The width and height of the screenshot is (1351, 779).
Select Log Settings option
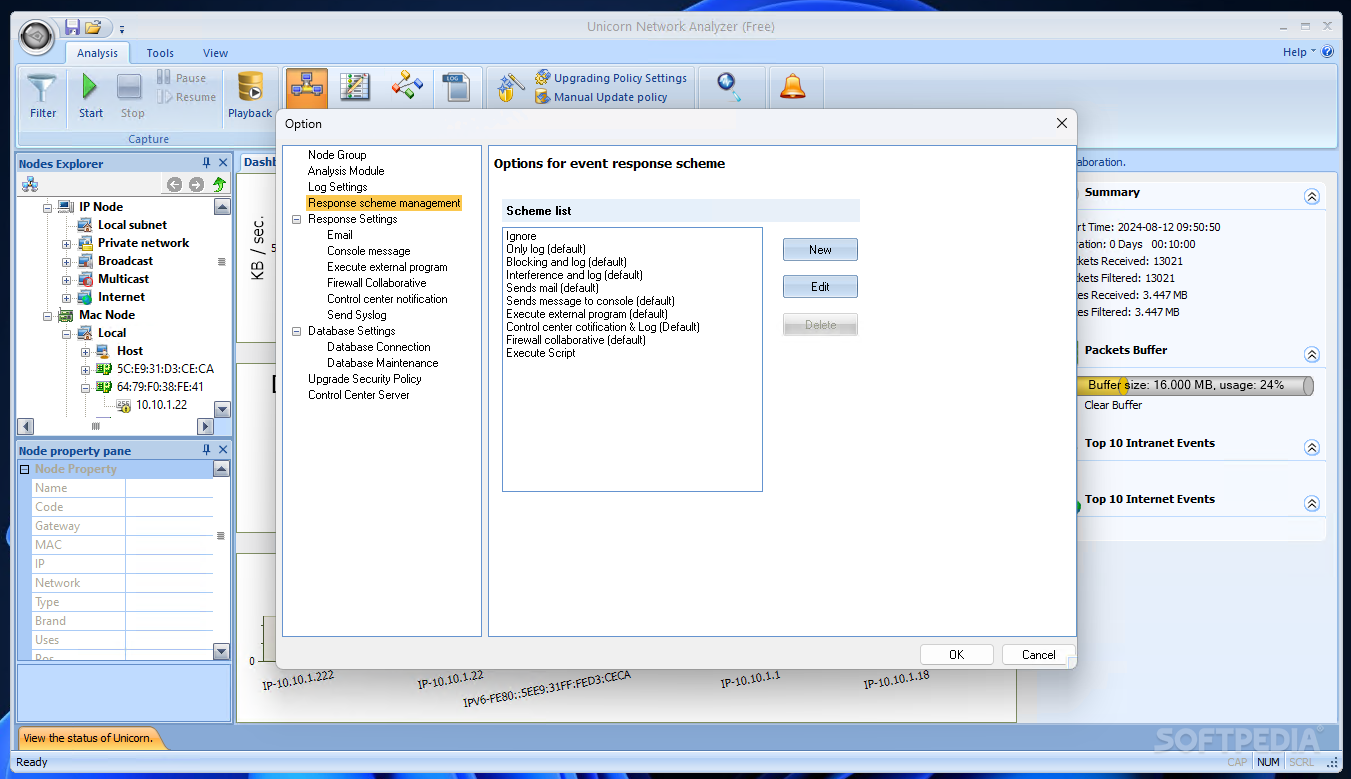click(x=337, y=187)
